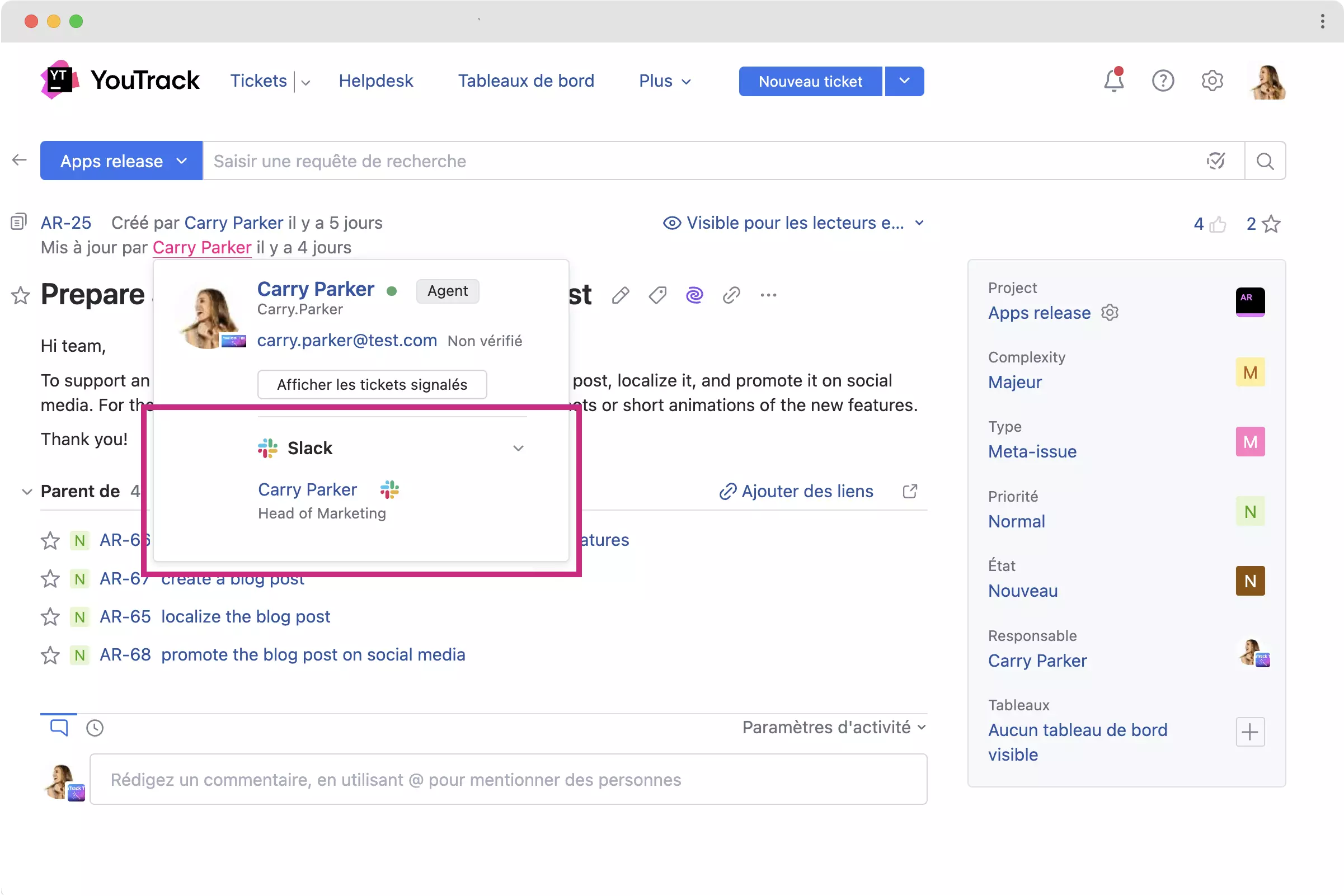1344x896 pixels.
Task: Open the notifications bell
Action: pos(1113,81)
